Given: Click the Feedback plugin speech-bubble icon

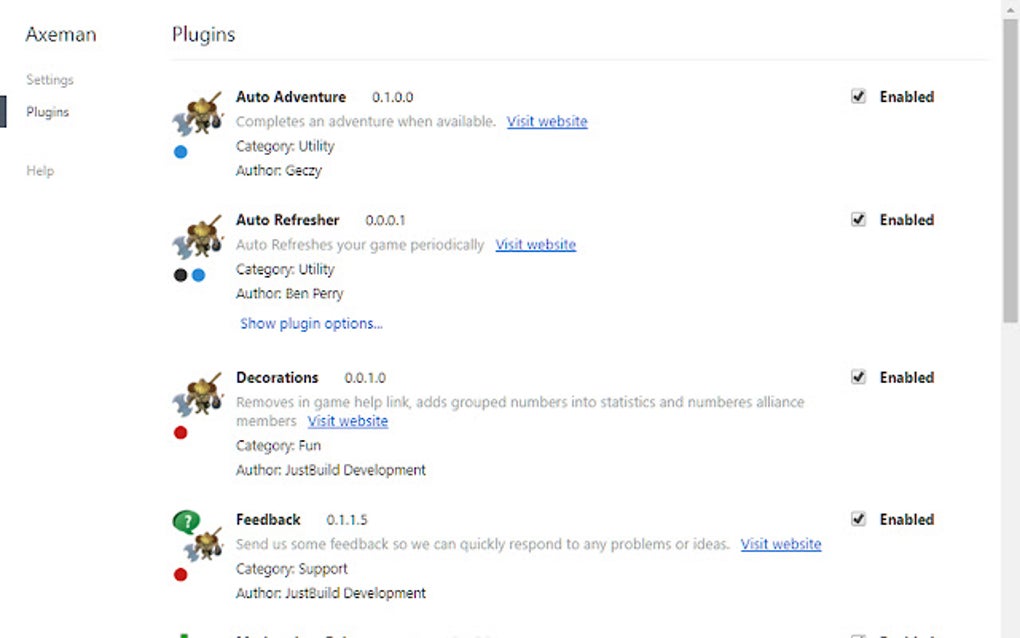Looking at the screenshot, I should tap(188, 522).
